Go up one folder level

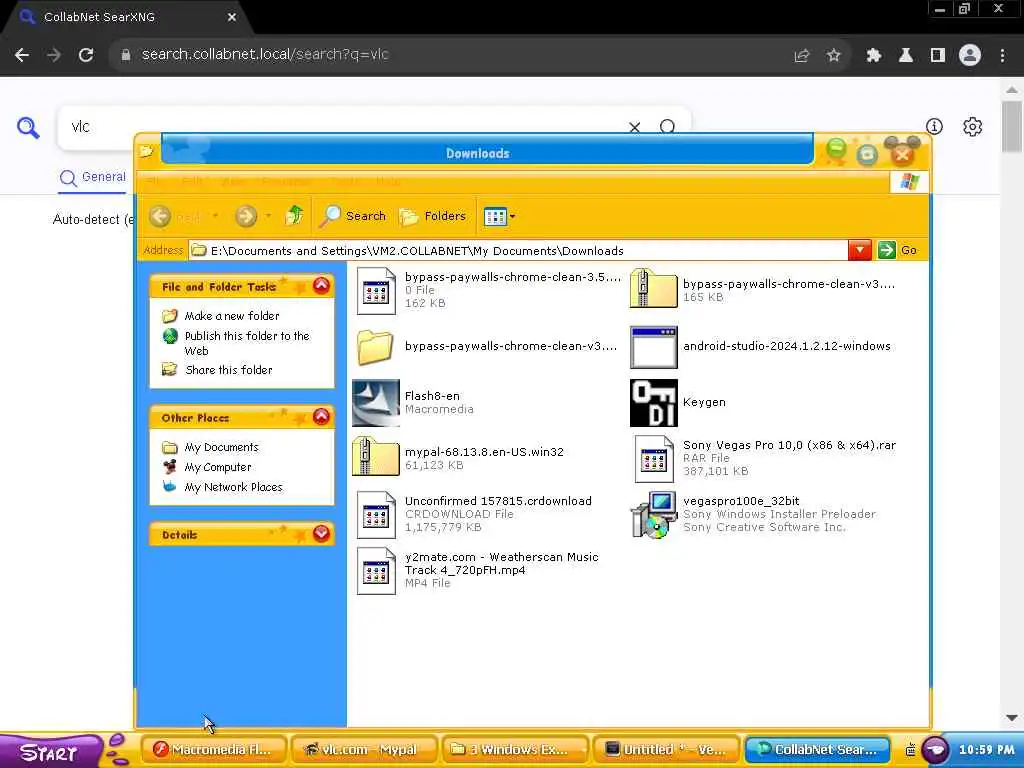294,216
